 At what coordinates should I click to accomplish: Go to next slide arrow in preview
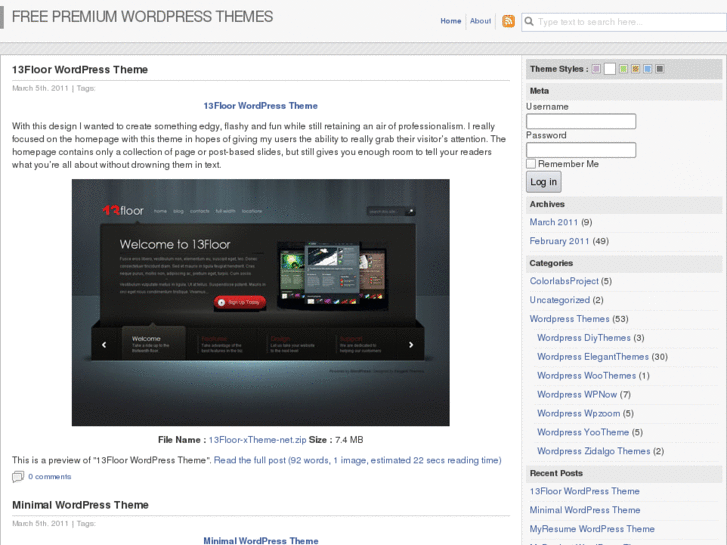tap(411, 345)
